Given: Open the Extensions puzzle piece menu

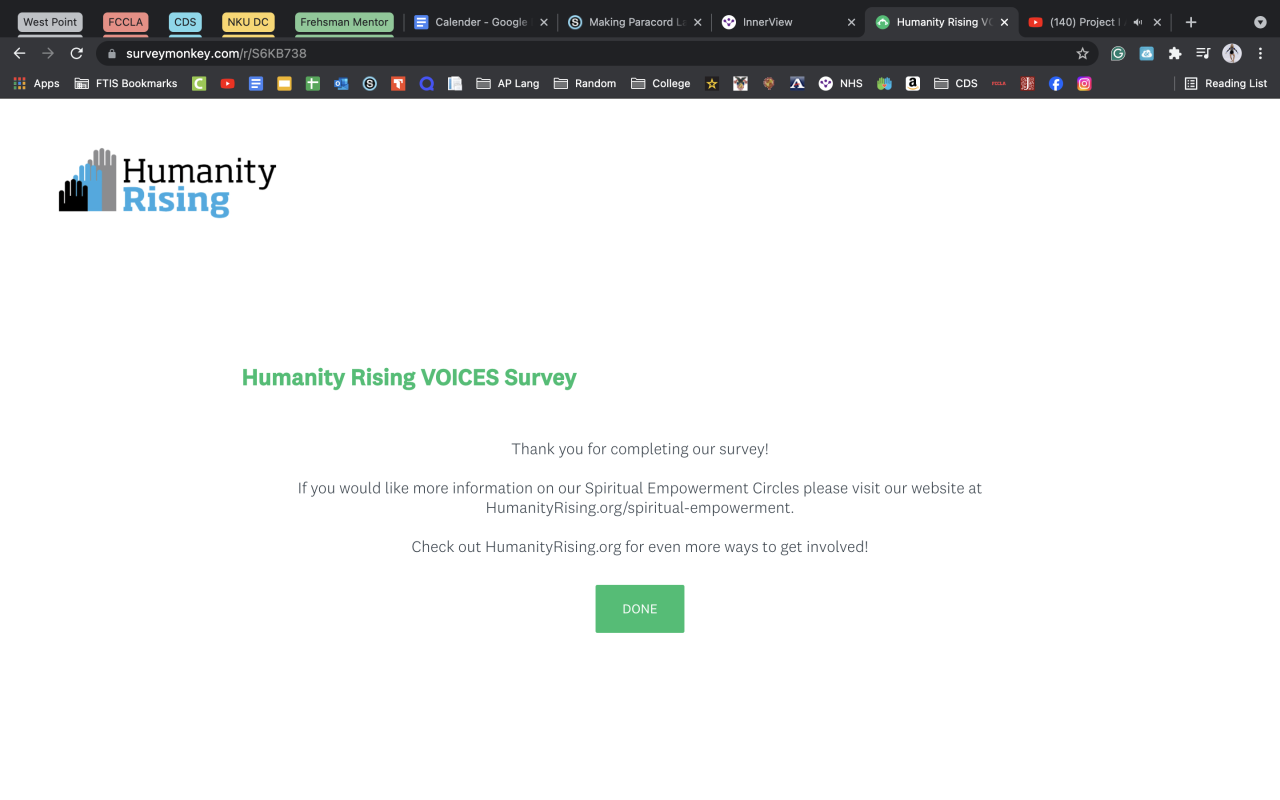Looking at the screenshot, I should pos(1175,53).
